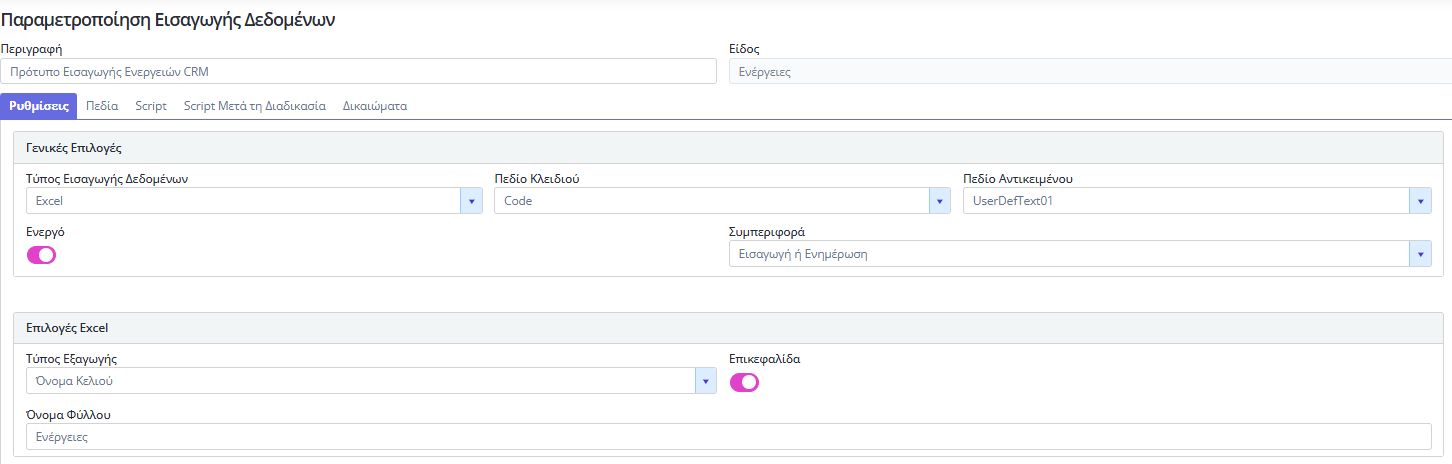The width and height of the screenshot is (1452, 464).
Task: Open the Script Μετά τη Διαδικασία tab
Action: click(x=254, y=106)
